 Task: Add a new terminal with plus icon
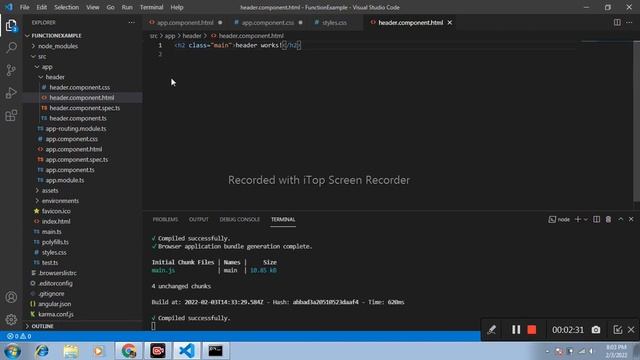coord(577,219)
